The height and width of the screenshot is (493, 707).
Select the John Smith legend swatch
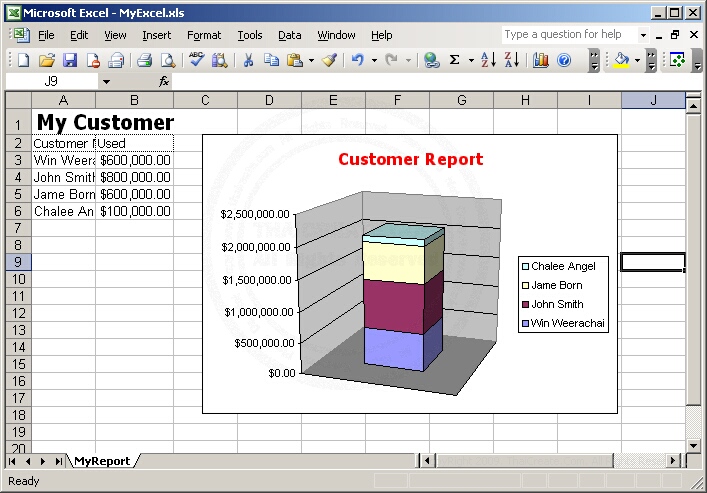[525, 304]
